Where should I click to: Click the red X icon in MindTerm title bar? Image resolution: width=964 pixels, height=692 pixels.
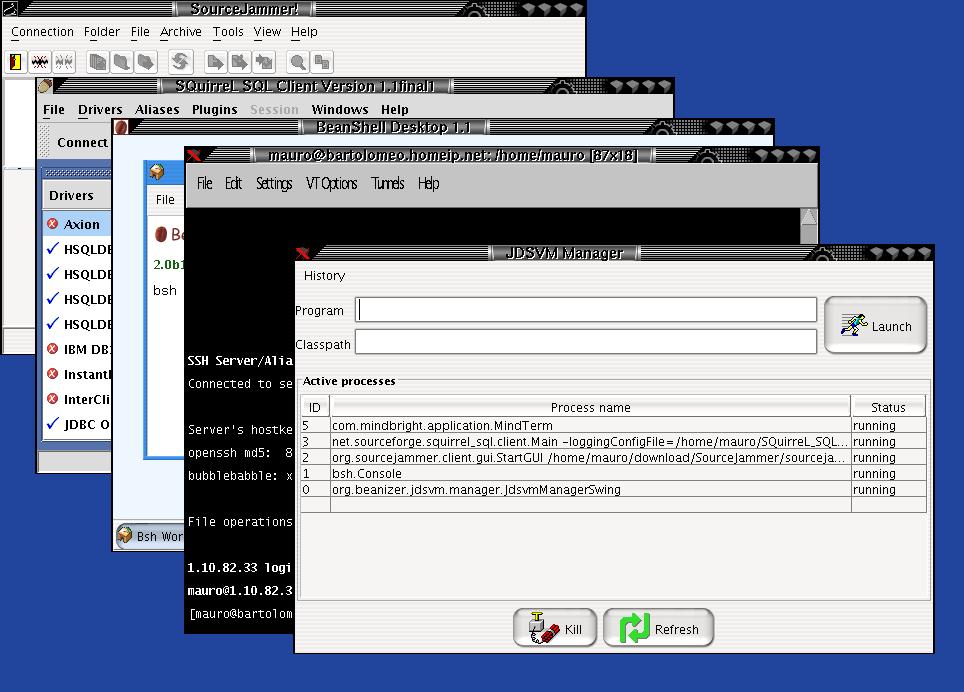pos(194,155)
